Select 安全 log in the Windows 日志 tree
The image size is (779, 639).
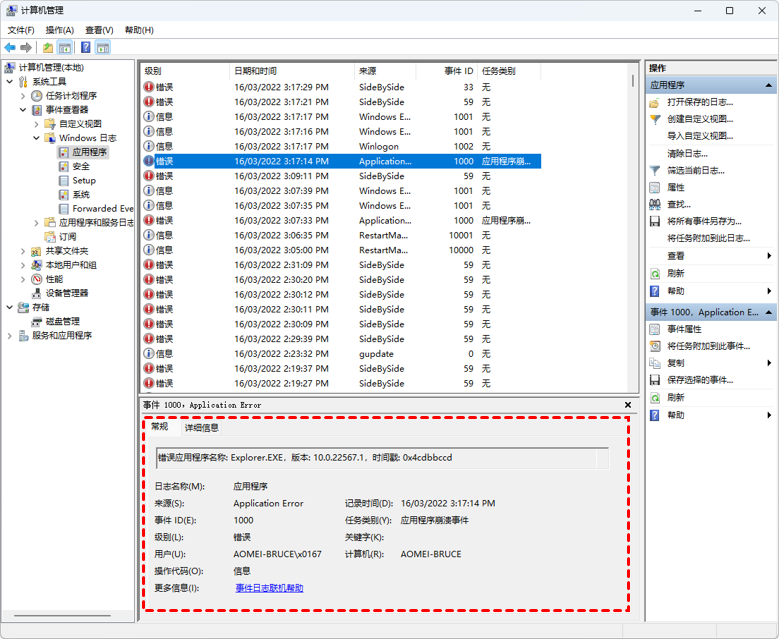click(81, 166)
